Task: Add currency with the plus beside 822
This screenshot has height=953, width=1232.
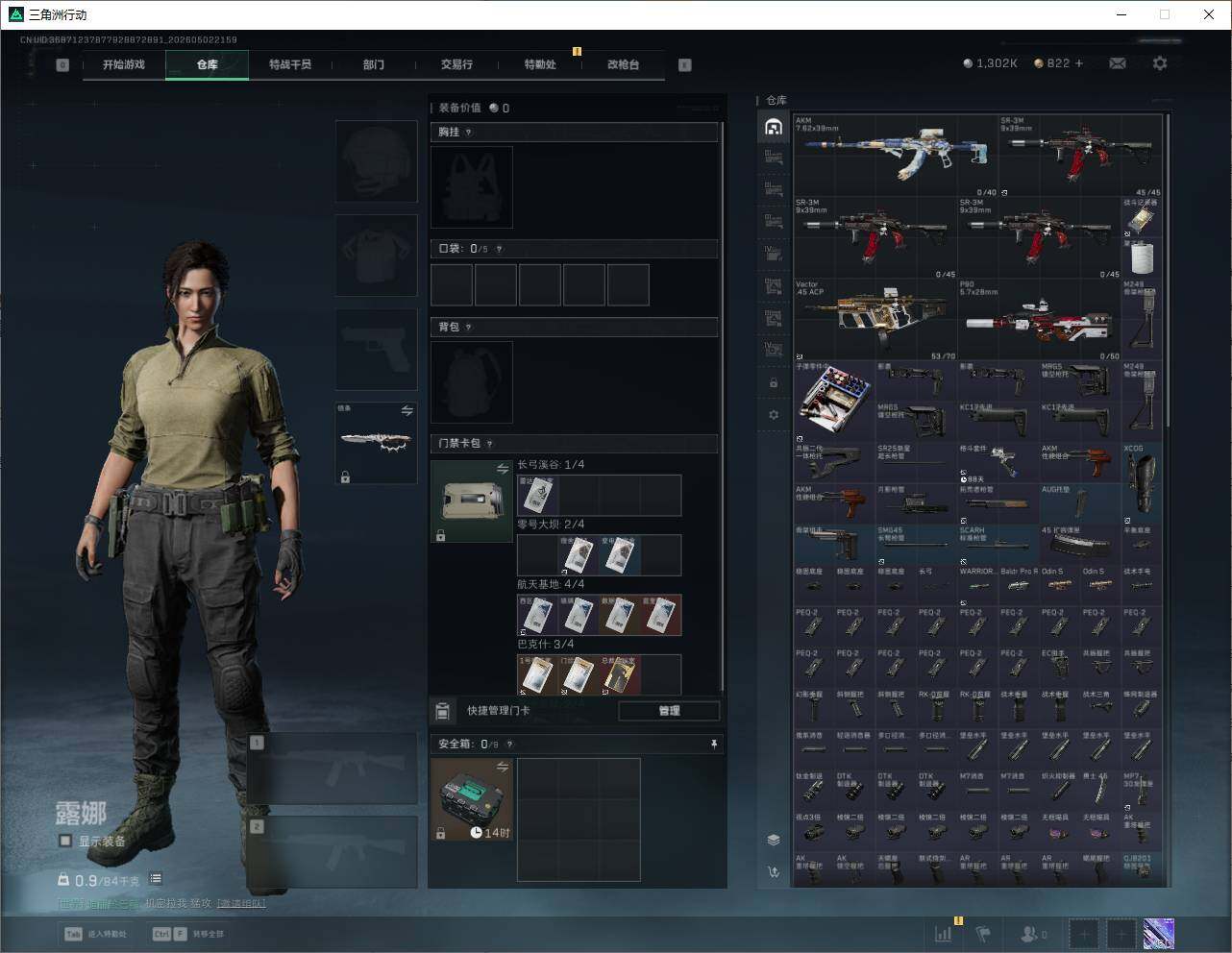Action: click(1079, 63)
